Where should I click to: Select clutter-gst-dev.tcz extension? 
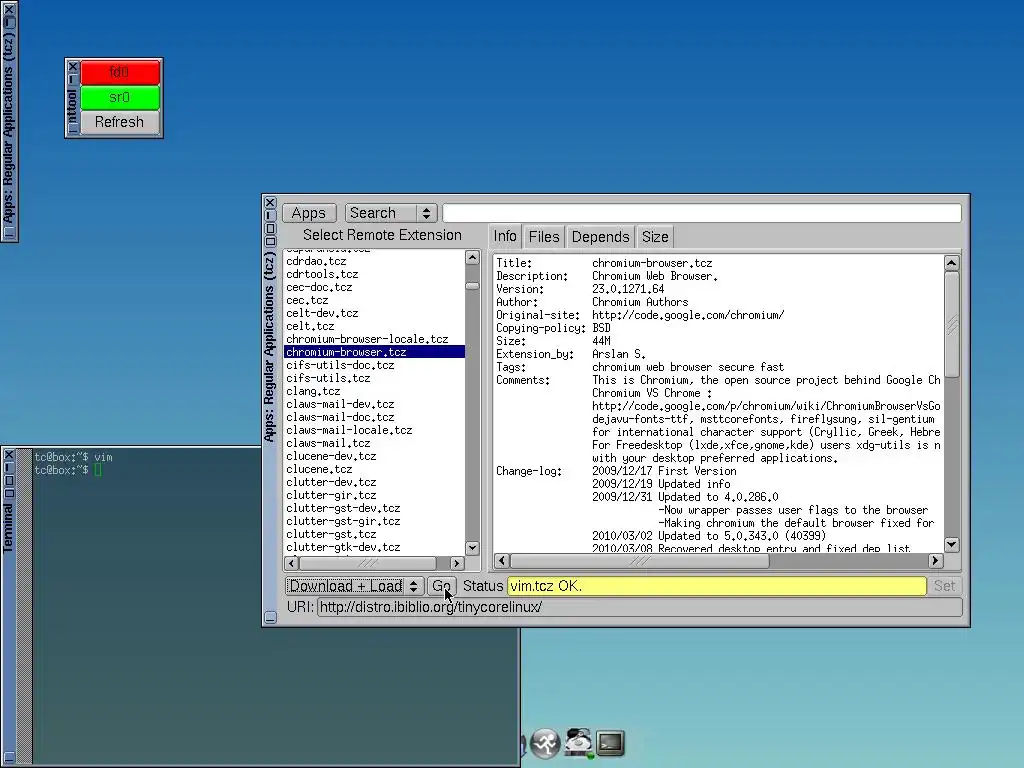374,508
